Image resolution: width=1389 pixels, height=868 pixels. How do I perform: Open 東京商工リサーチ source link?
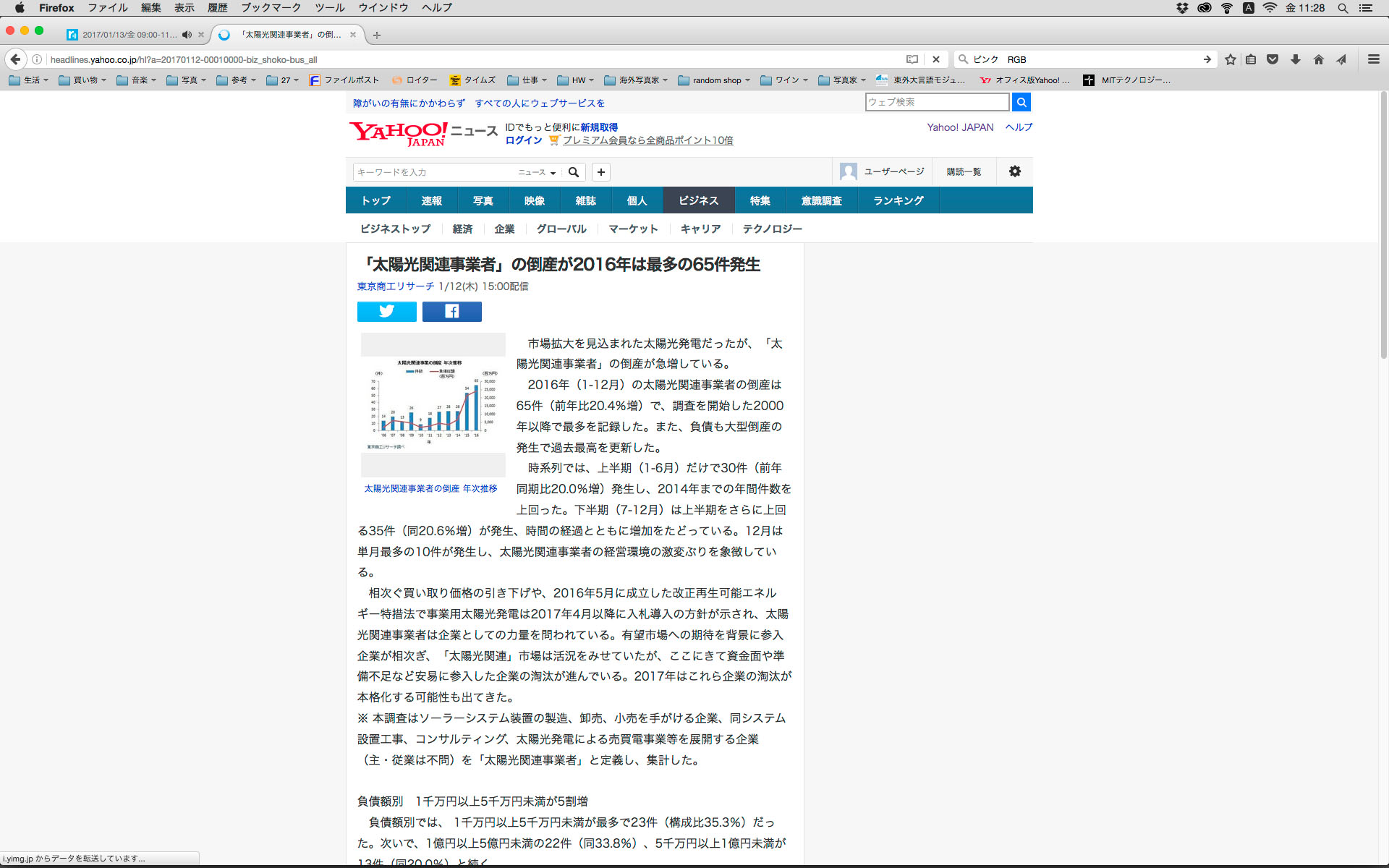(395, 286)
